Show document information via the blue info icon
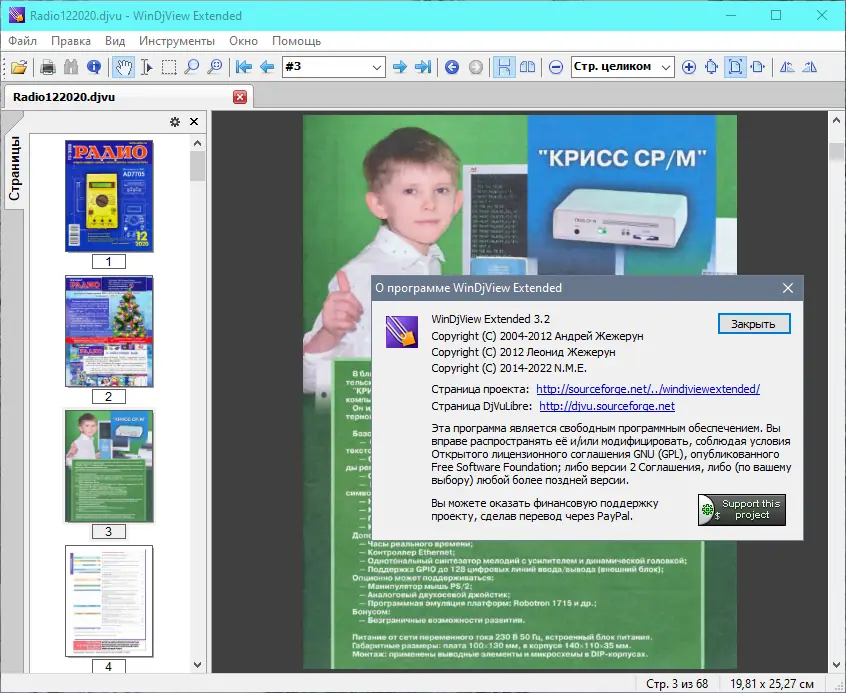The width and height of the screenshot is (846, 693). (x=94, y=67)
